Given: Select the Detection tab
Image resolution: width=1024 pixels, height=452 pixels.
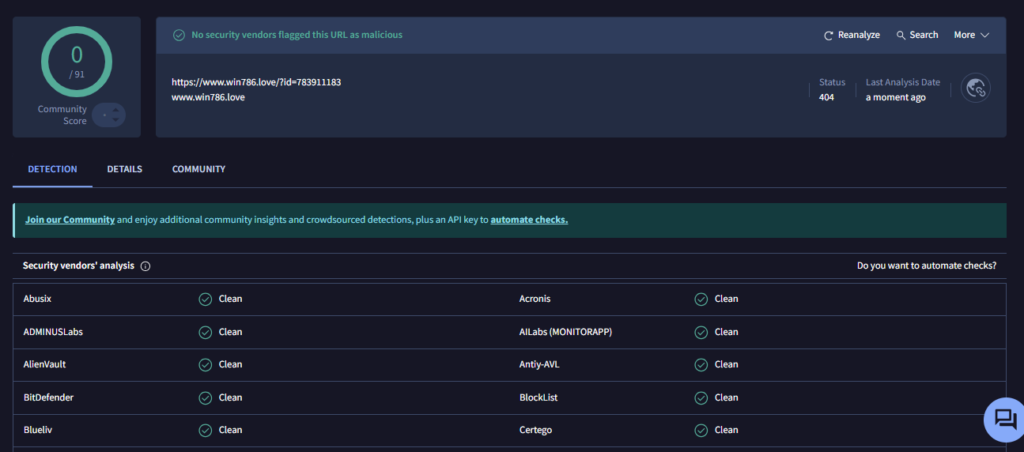Looking at the screenshot, I should 52,170.
